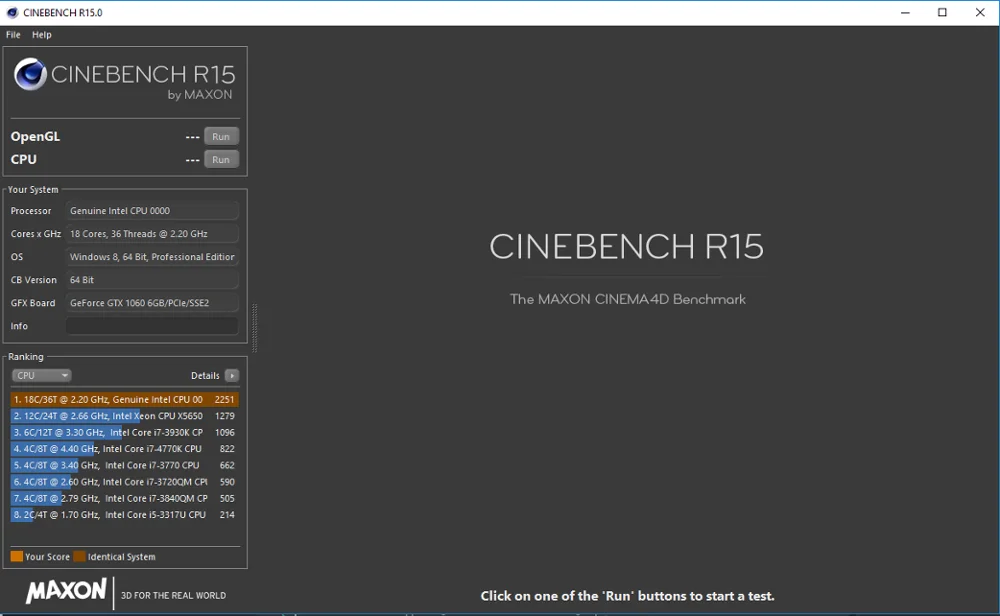Click the score 2251 in ranking list

[224, 399]
